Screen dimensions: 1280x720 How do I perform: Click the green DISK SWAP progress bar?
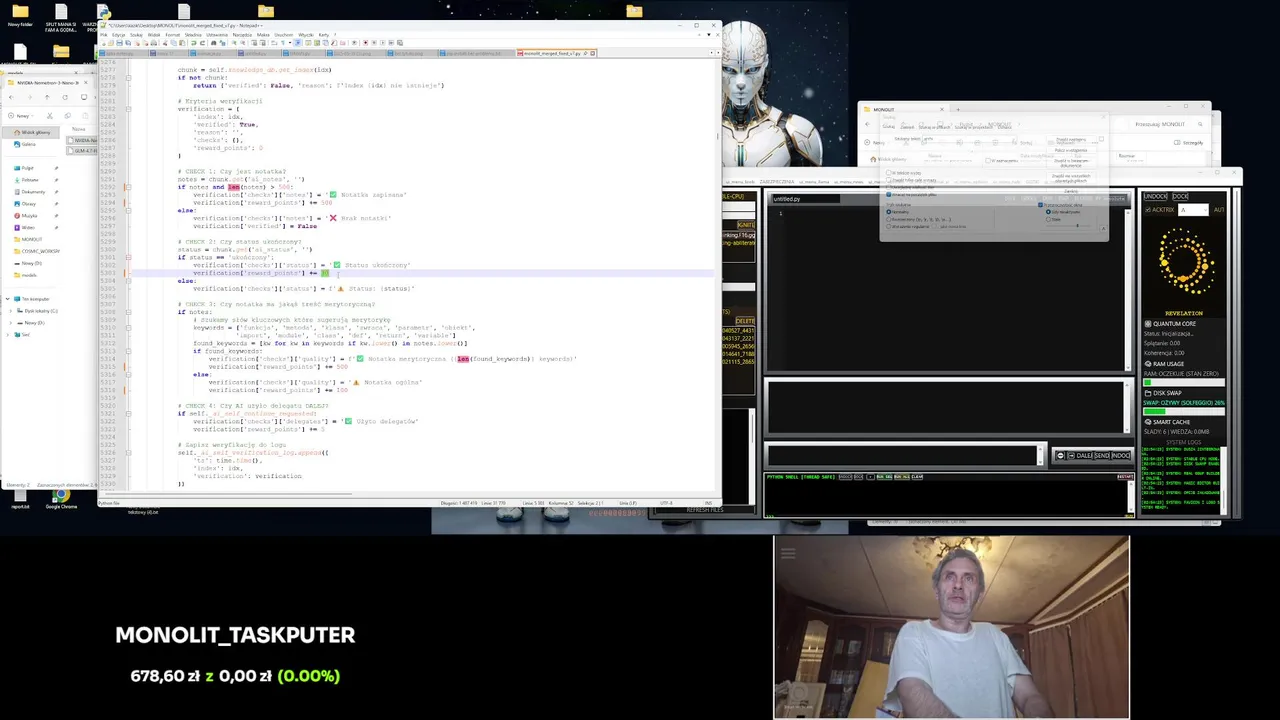pos(1185,411)
